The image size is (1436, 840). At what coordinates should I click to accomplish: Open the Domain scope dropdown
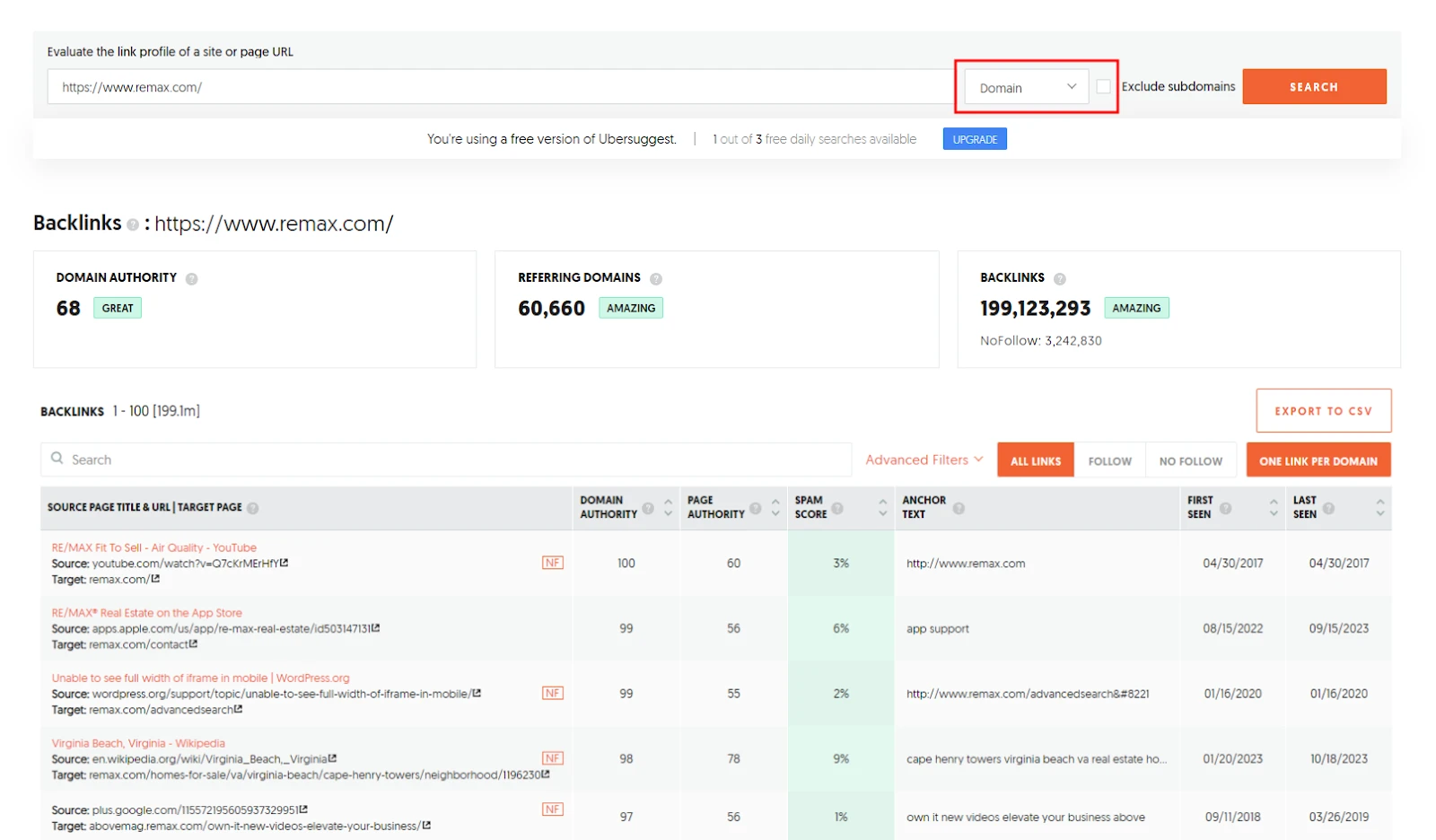(x=1027, y=87)
